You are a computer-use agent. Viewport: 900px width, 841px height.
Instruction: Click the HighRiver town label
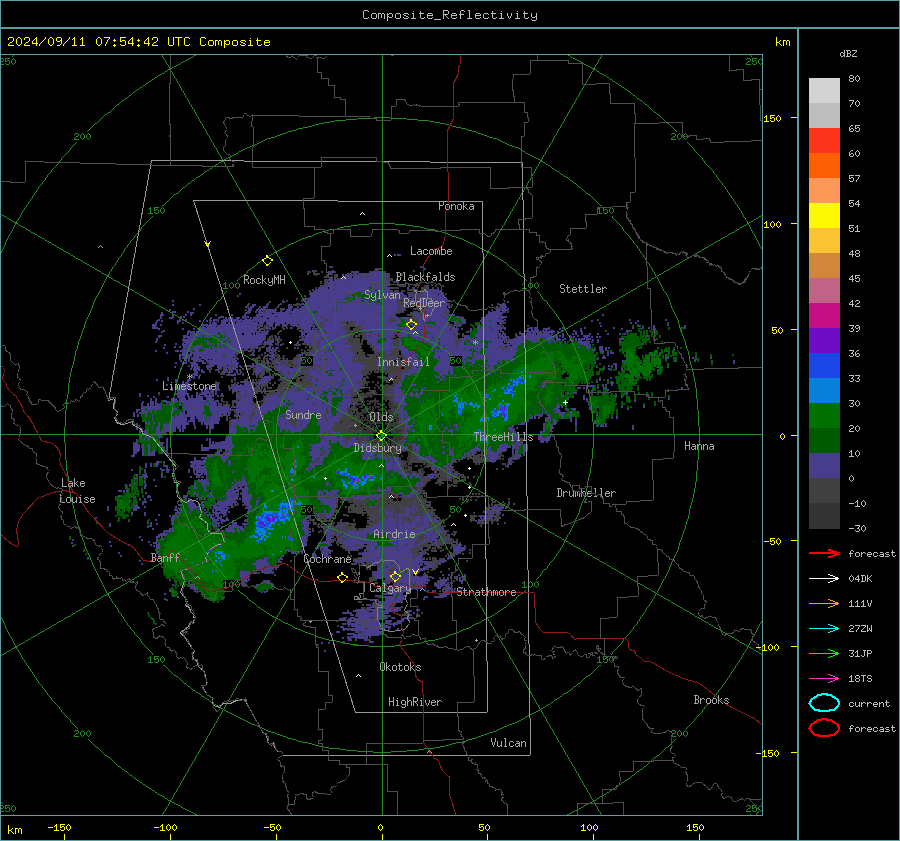coord(415,702)
